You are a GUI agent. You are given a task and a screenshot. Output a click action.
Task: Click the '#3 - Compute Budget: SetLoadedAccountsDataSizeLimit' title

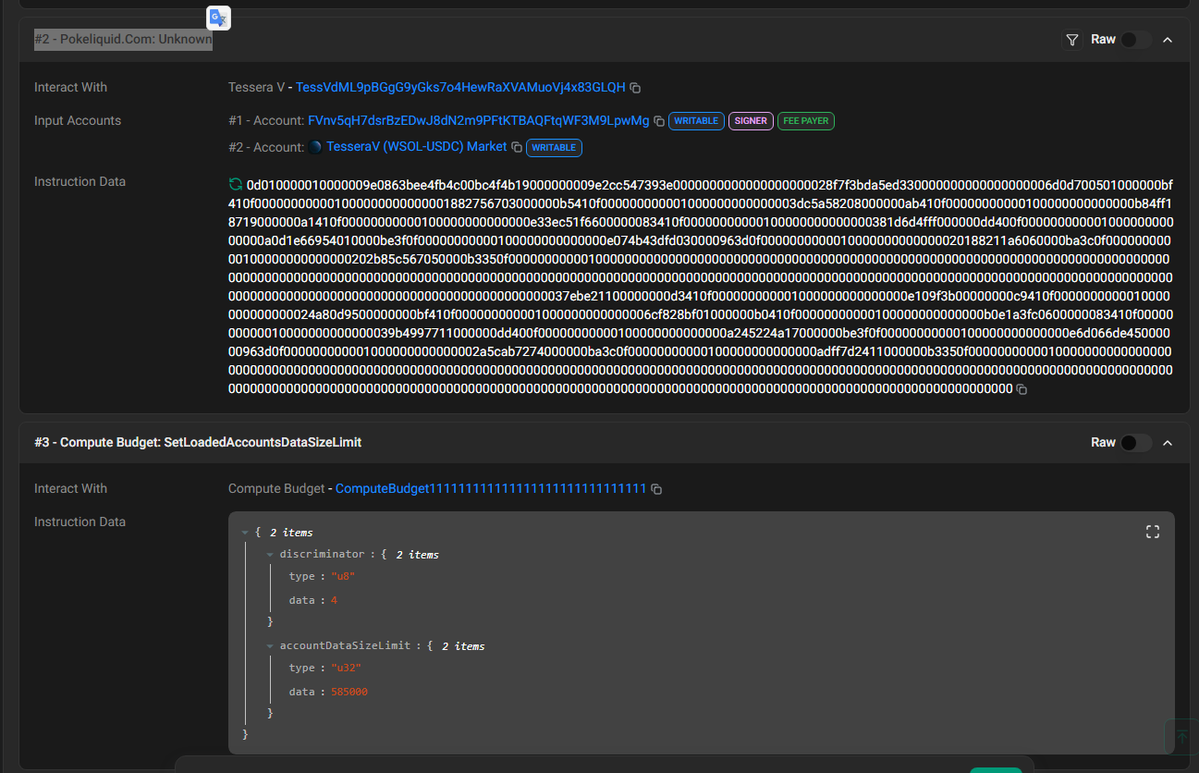[198, 443]
